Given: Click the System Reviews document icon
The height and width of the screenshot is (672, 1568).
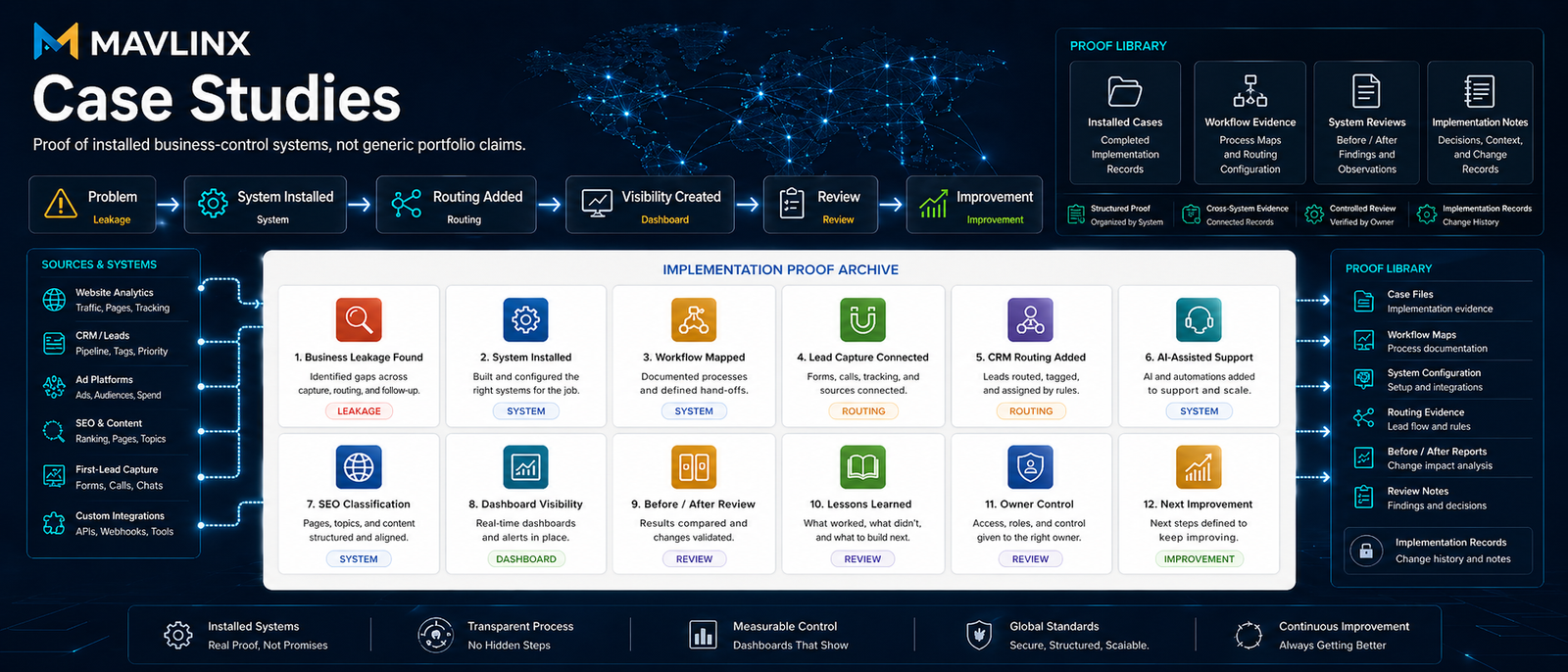Looking at the screenshot, I should [x=1366, y=91].
